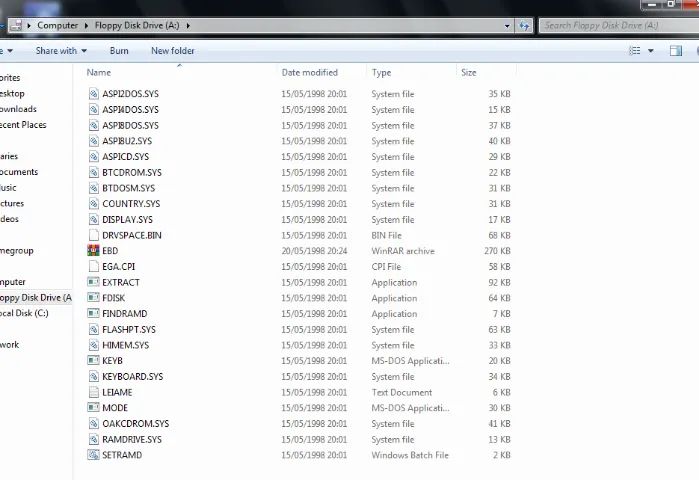Viewport: 699px width, 480px height.
Task: Select the file name HIMEM.SYS
Action: (x=126, y=345)
